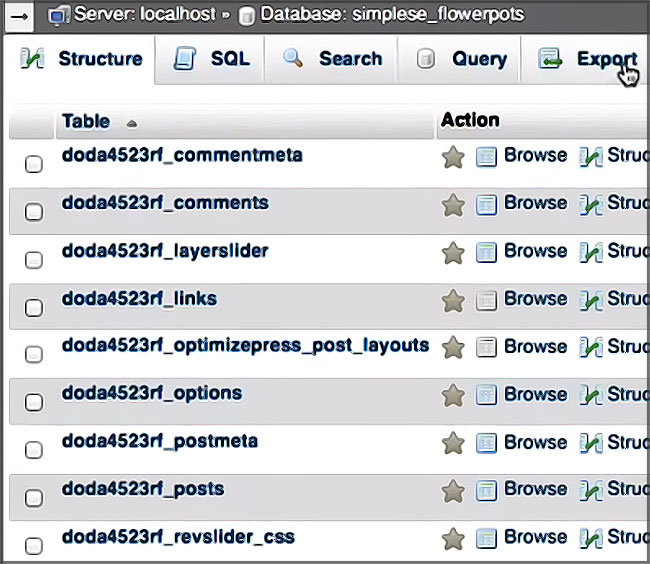Image resolution: width=650 pixels, height=564 pixels.
Task: Check the doda4523rf_revslider_css checkbox
Action: [x=34, y=545]
